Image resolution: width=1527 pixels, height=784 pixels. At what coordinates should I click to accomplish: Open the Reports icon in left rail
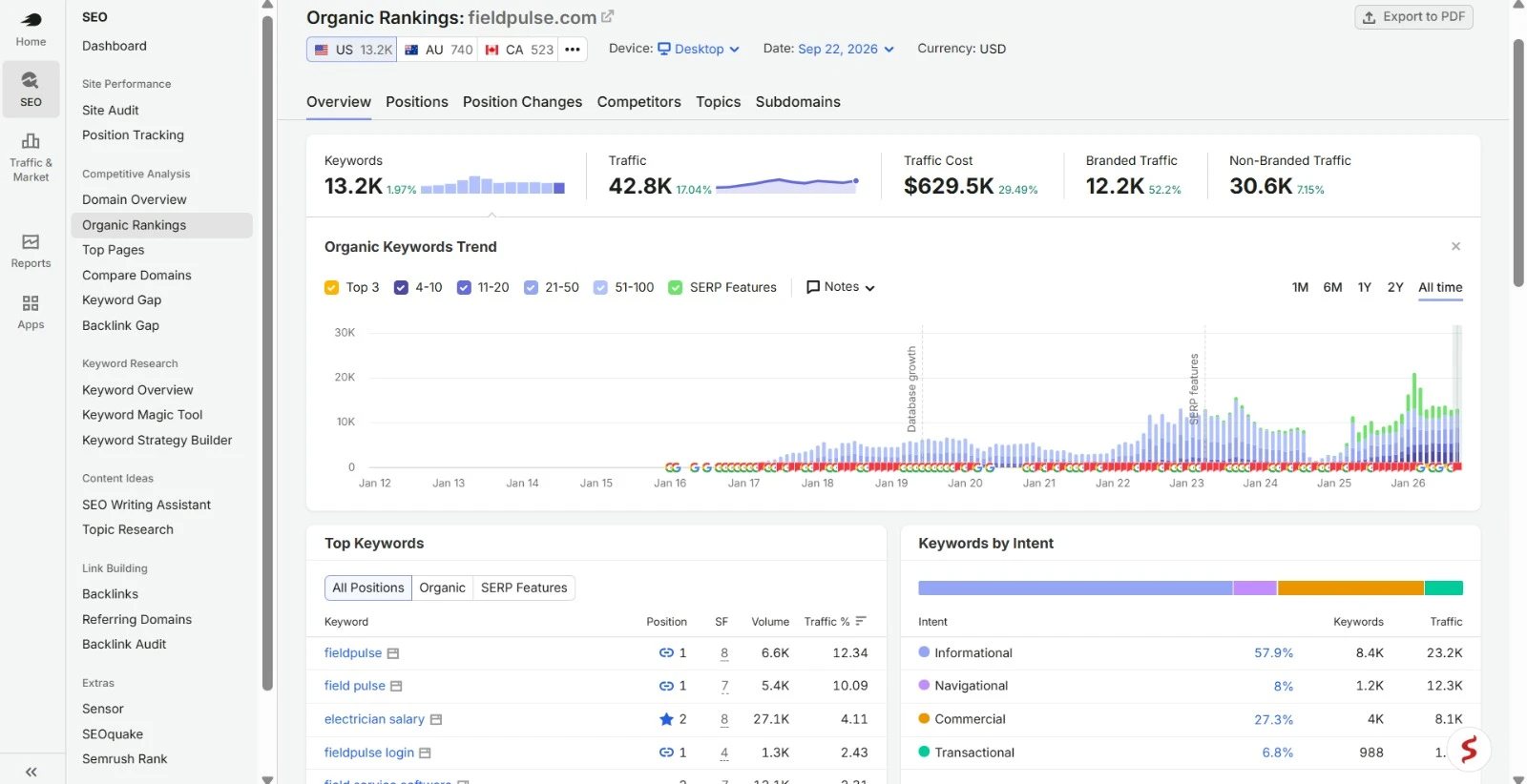[31, 251]
